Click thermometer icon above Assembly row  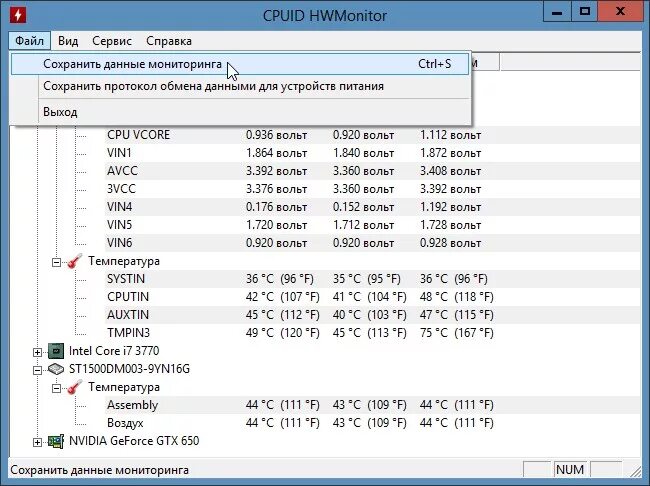click(75, 387)
